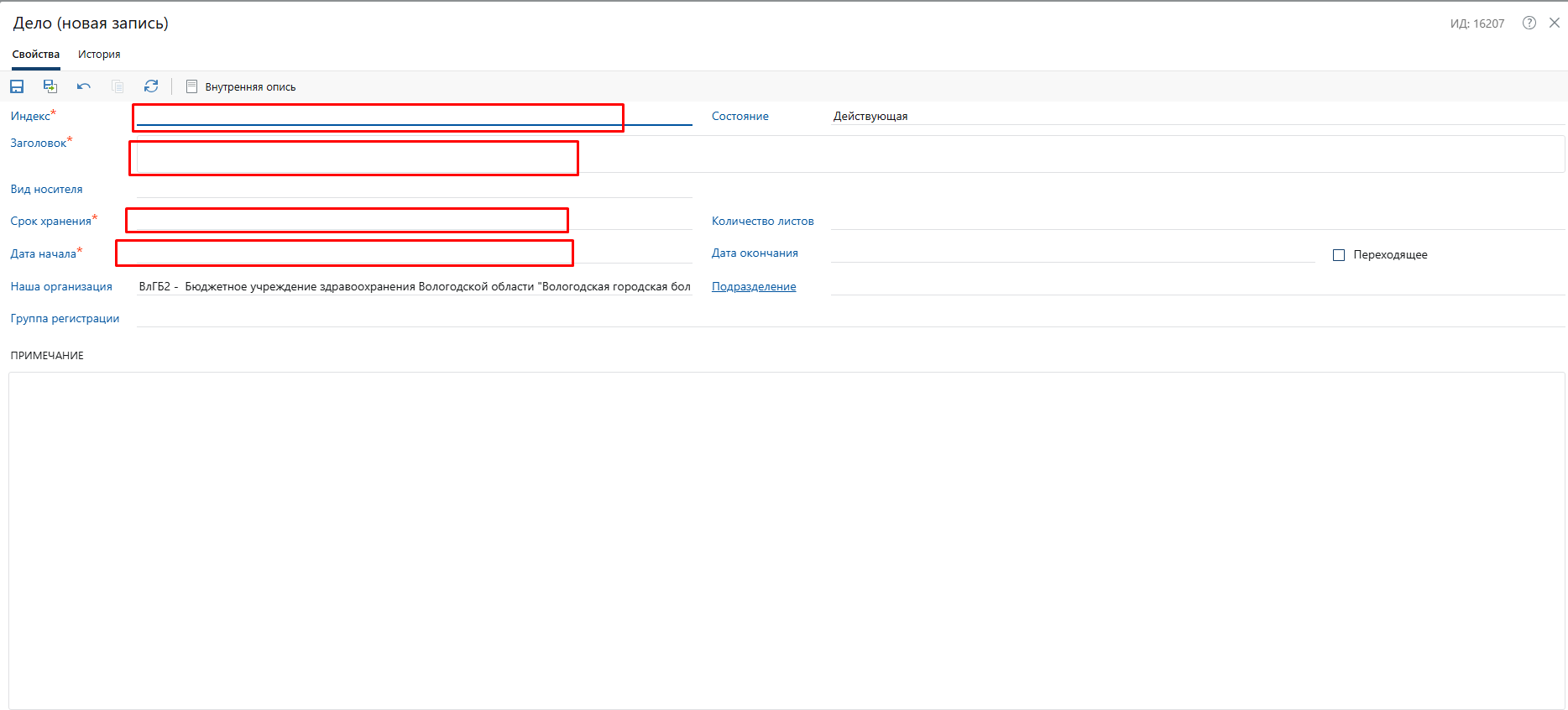Image resolution: width=1568 pixels, height=710 pixels.
Task: Open the Внутренняя опись document
Action: tap(241, 86)
